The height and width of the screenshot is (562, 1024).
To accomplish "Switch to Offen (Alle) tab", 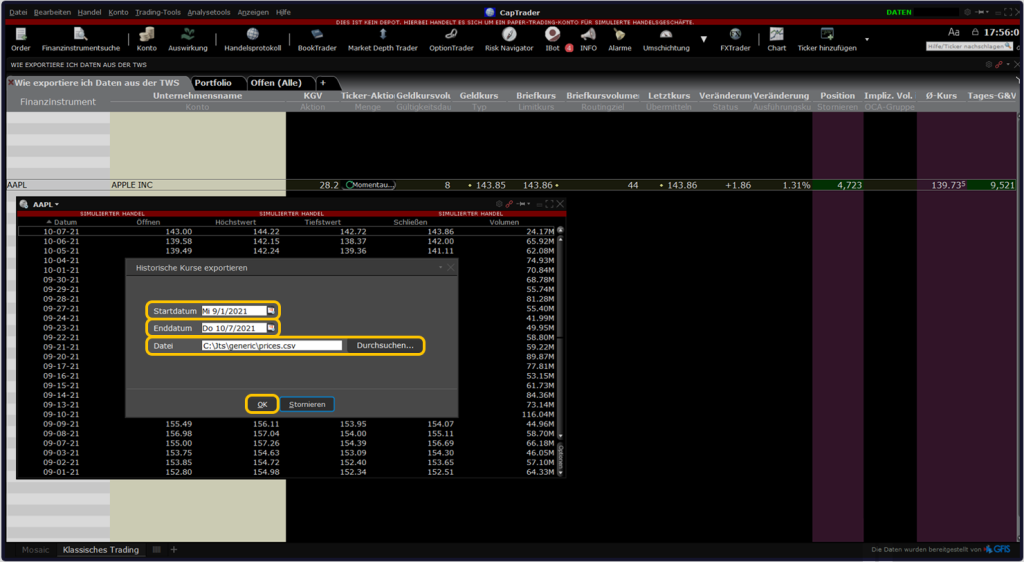I will click(x=276, y=83).
